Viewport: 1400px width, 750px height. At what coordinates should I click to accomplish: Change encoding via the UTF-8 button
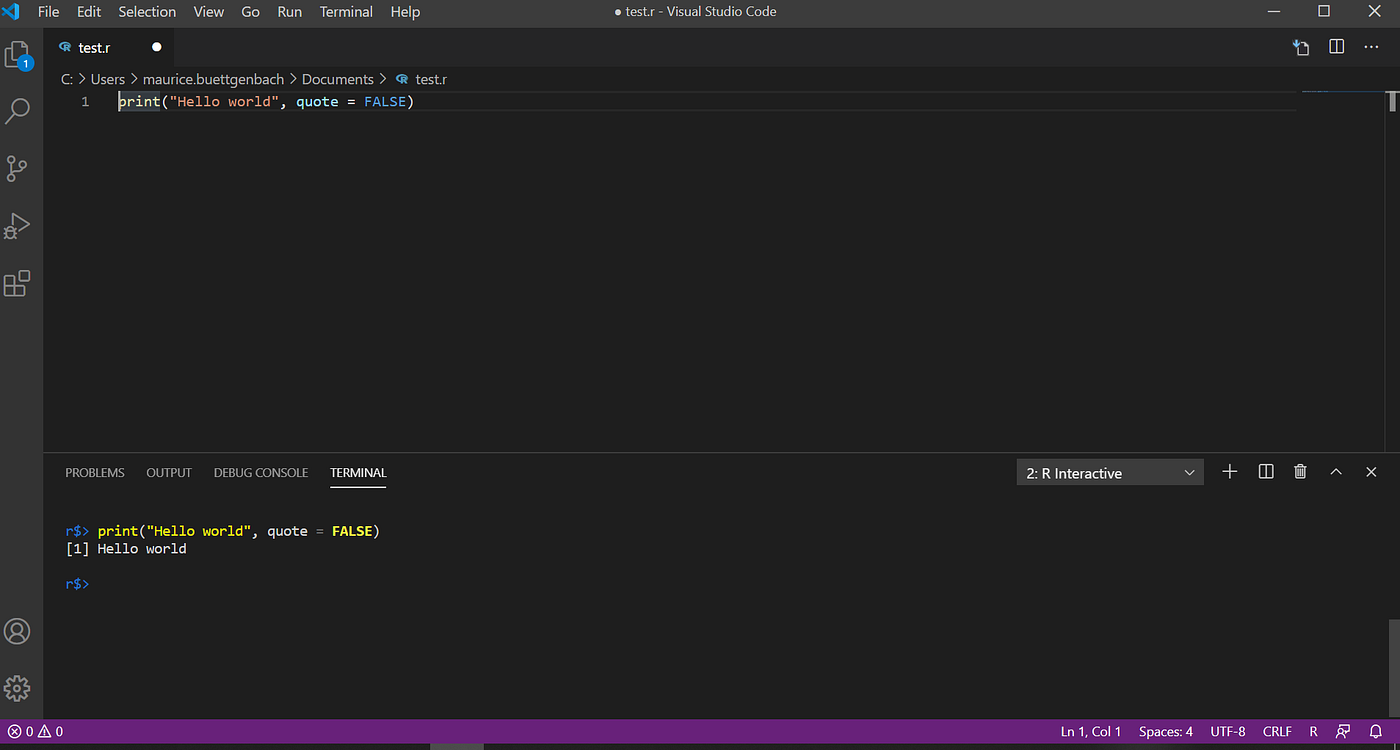1227,731
